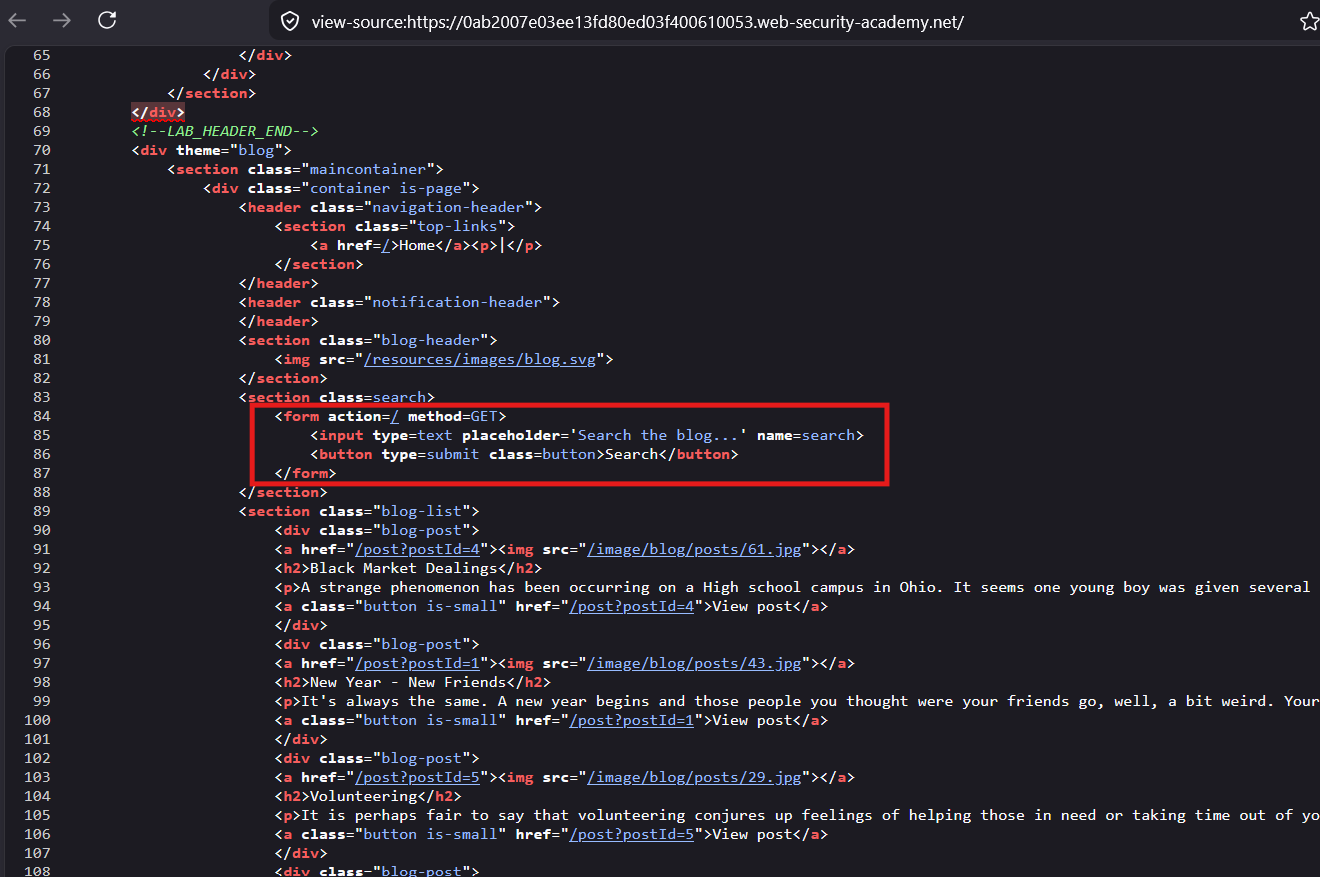This screenshot has height=877, width=1320.
Task: Open the /post?postId=5 link on line 106
Action: (632, 834)
